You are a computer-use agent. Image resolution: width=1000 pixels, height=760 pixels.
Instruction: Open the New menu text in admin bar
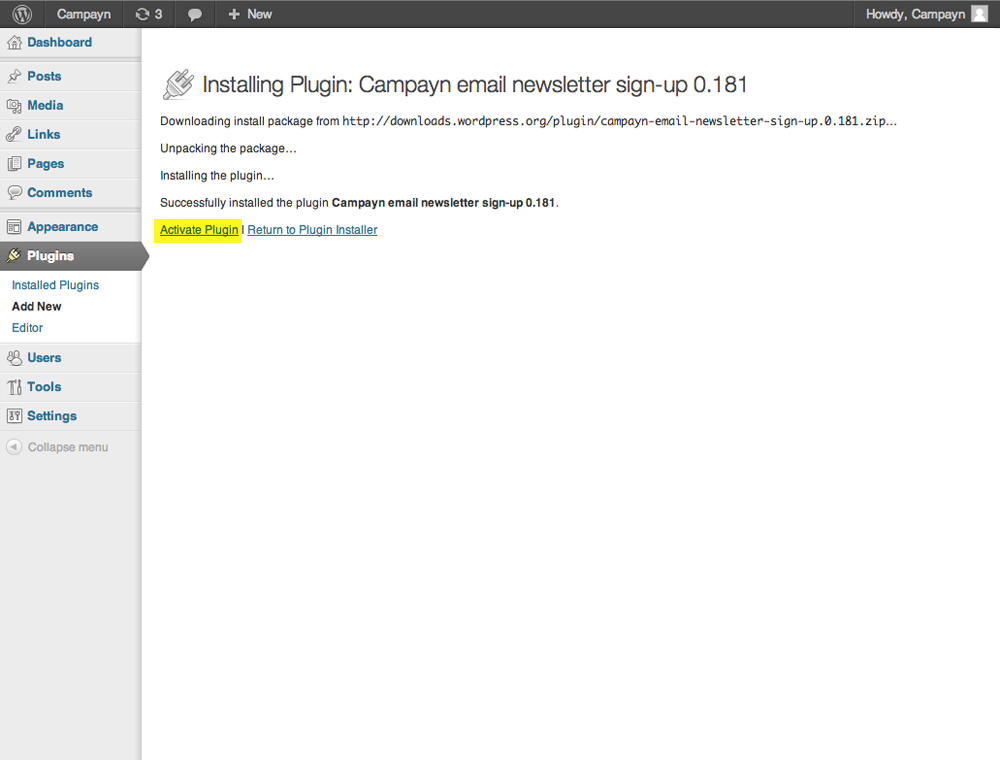[260, 14]
